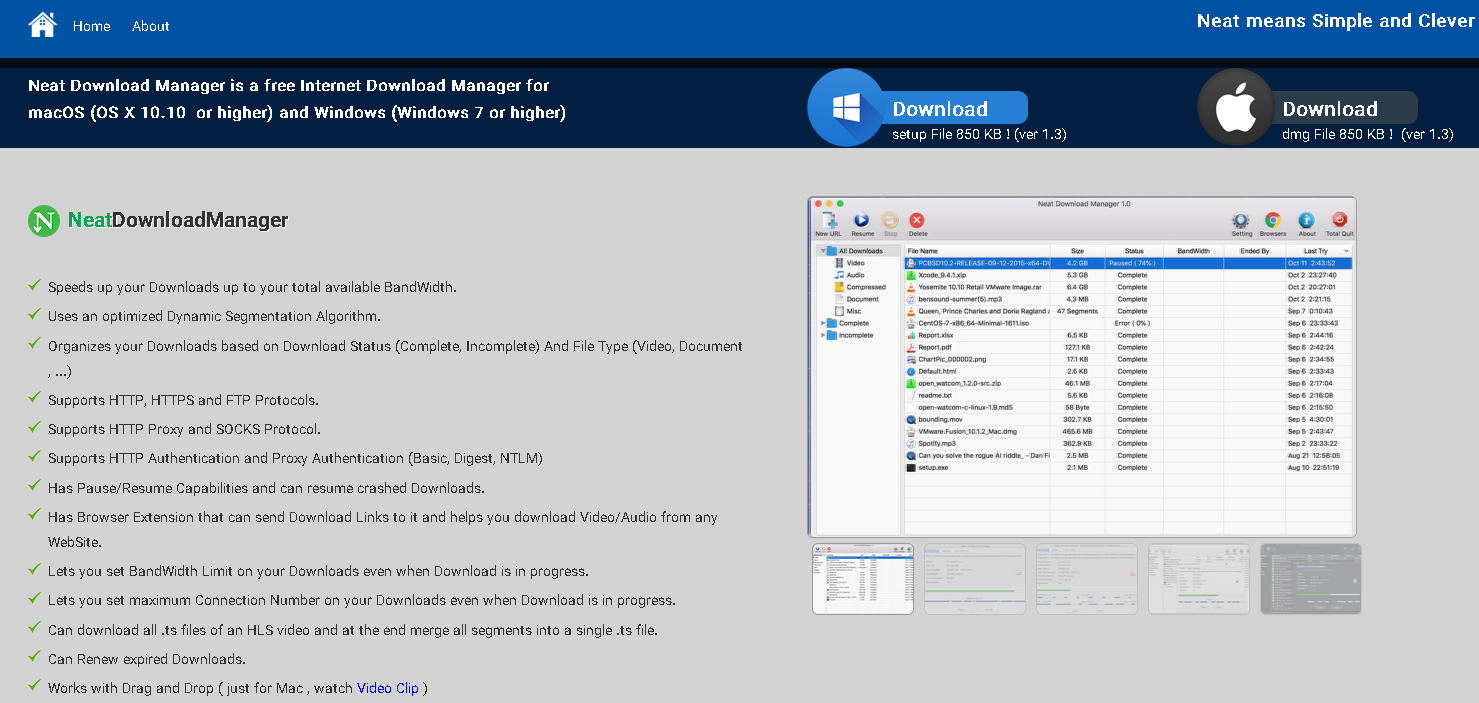Expand the Complete folder tree arrow
This screenshot has height=703, width=1479.
[x=823, y=323]
